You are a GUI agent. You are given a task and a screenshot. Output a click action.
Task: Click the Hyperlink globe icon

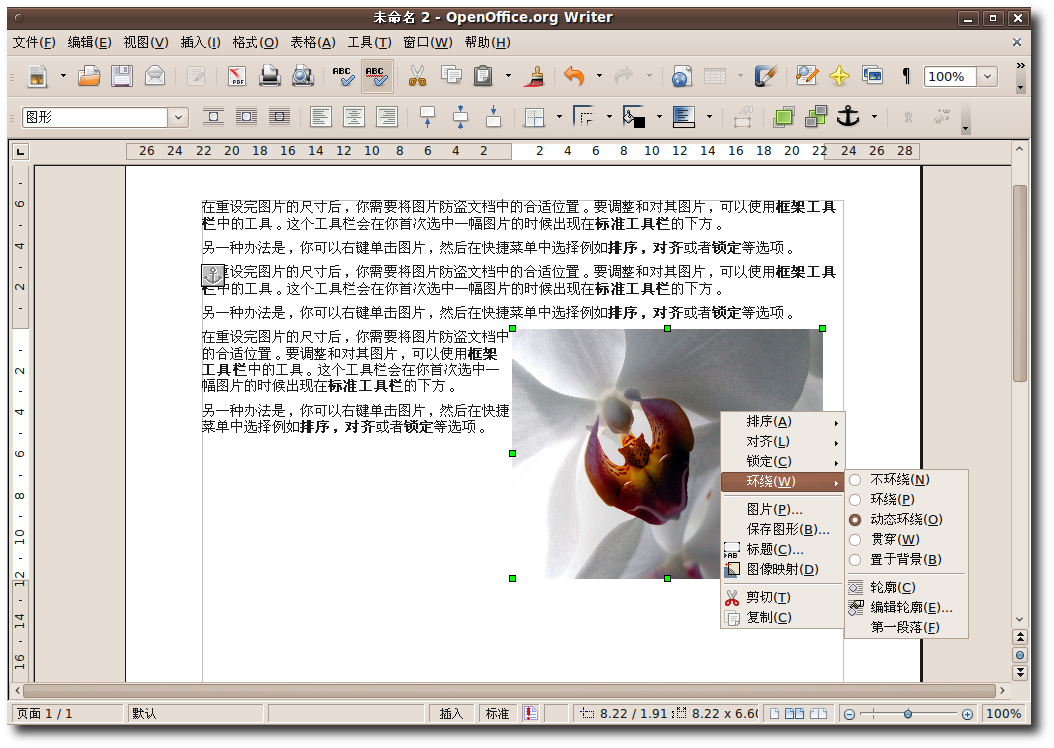point(681,76)
